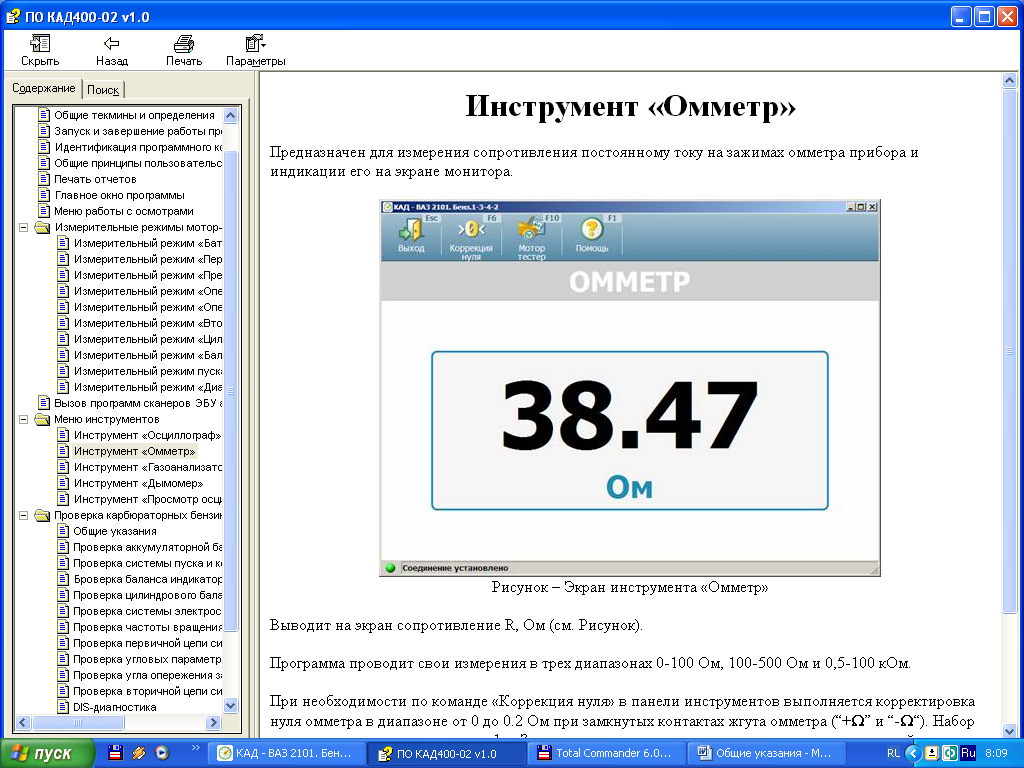Select Идентификация программного topic

click(x=138, y=147)
